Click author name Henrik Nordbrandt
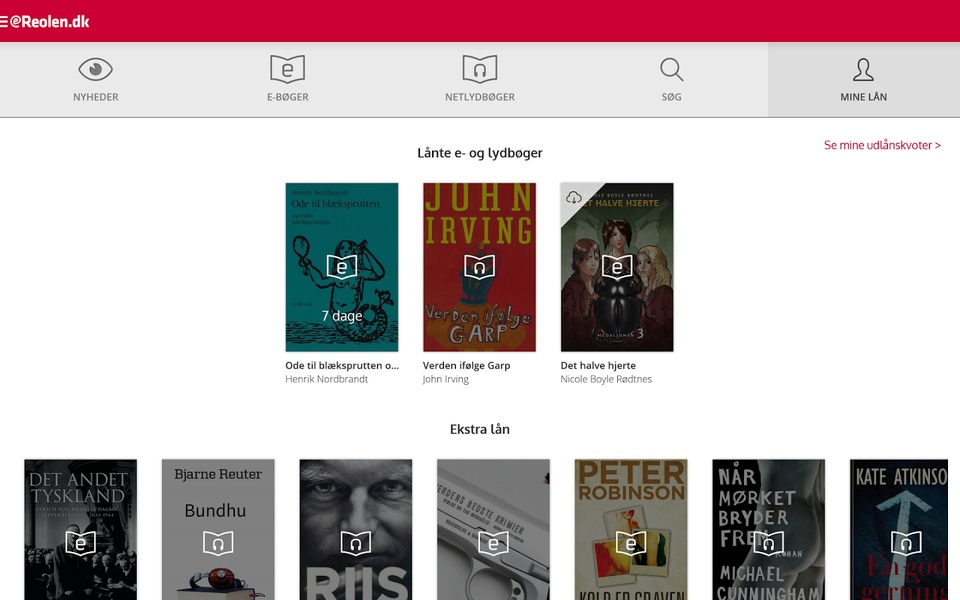960x600 pixels. pyautogui.click(x=326, y=379)
